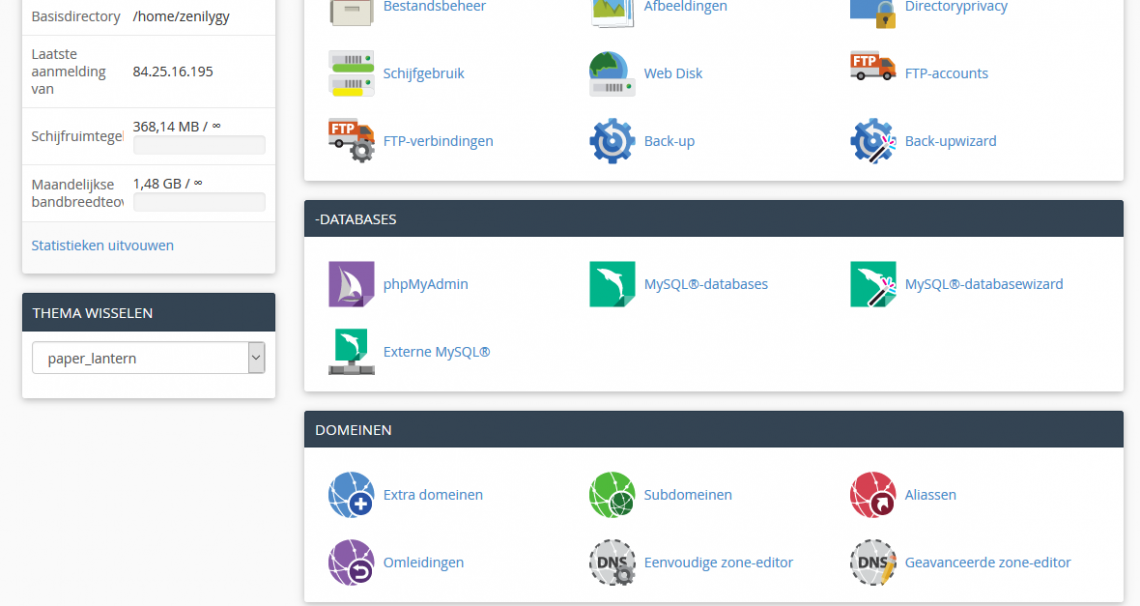Viewport: 1140px width, 606px height.
Task: Click the Web Disk link
Action: 673,73
